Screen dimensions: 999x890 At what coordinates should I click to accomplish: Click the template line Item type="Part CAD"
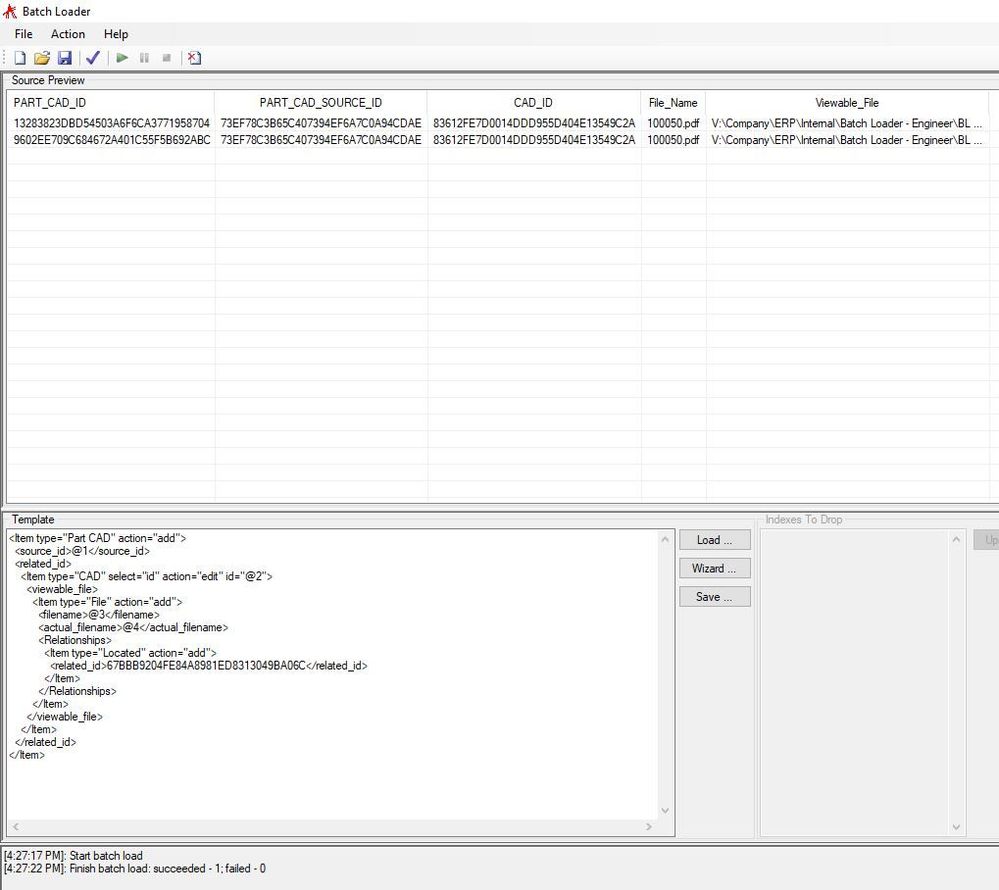[97, 538]
